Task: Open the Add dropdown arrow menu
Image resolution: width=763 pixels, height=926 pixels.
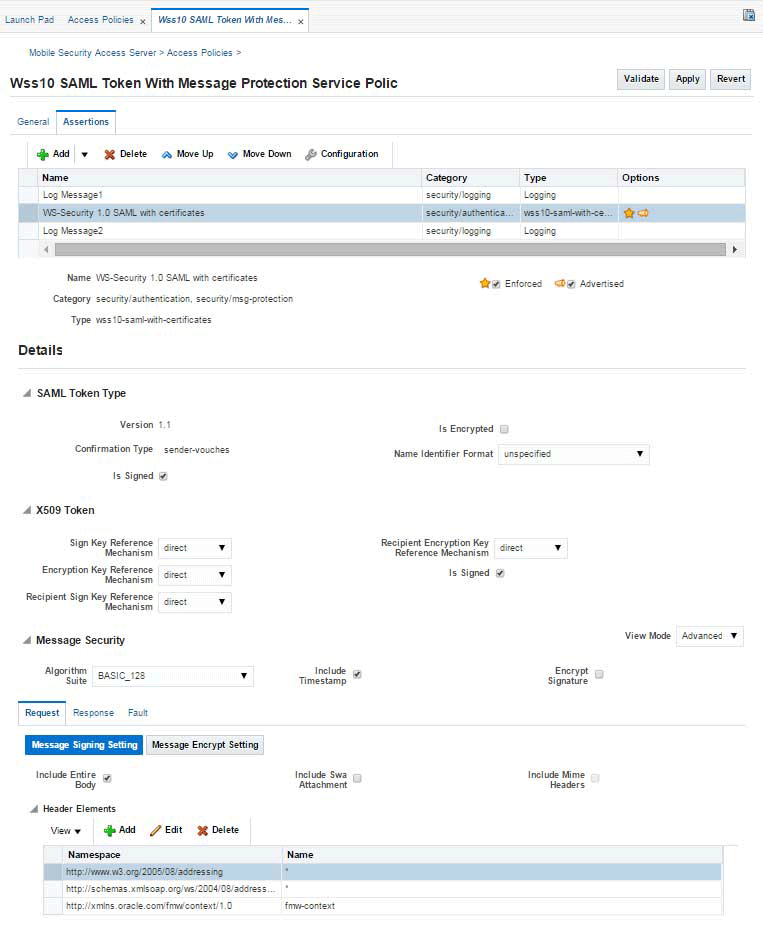Action: pyautogui.click(x=84, y=155)
